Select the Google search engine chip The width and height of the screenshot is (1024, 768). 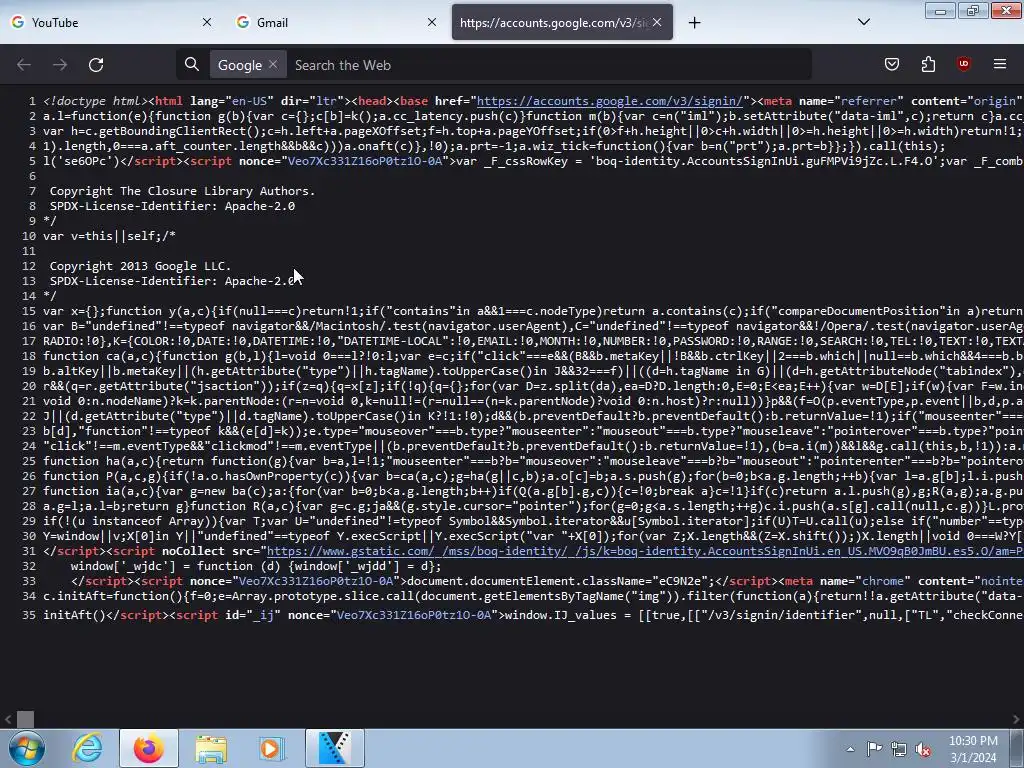pyautogui.click(x=240, y=65)
